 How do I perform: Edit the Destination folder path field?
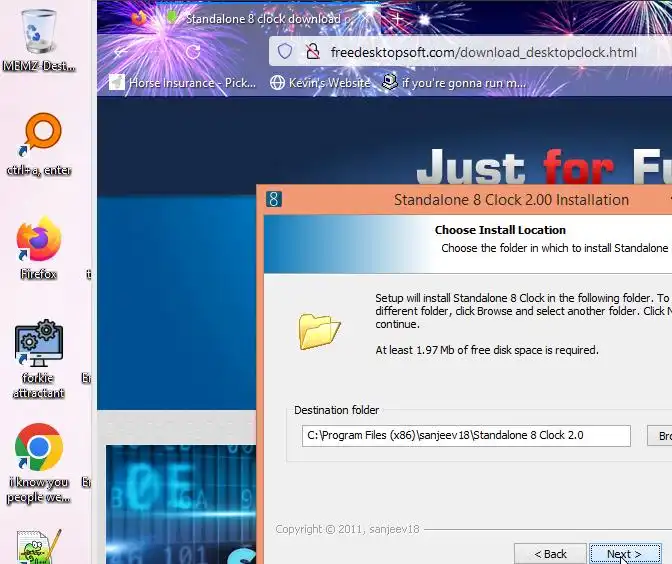(466, 435)
